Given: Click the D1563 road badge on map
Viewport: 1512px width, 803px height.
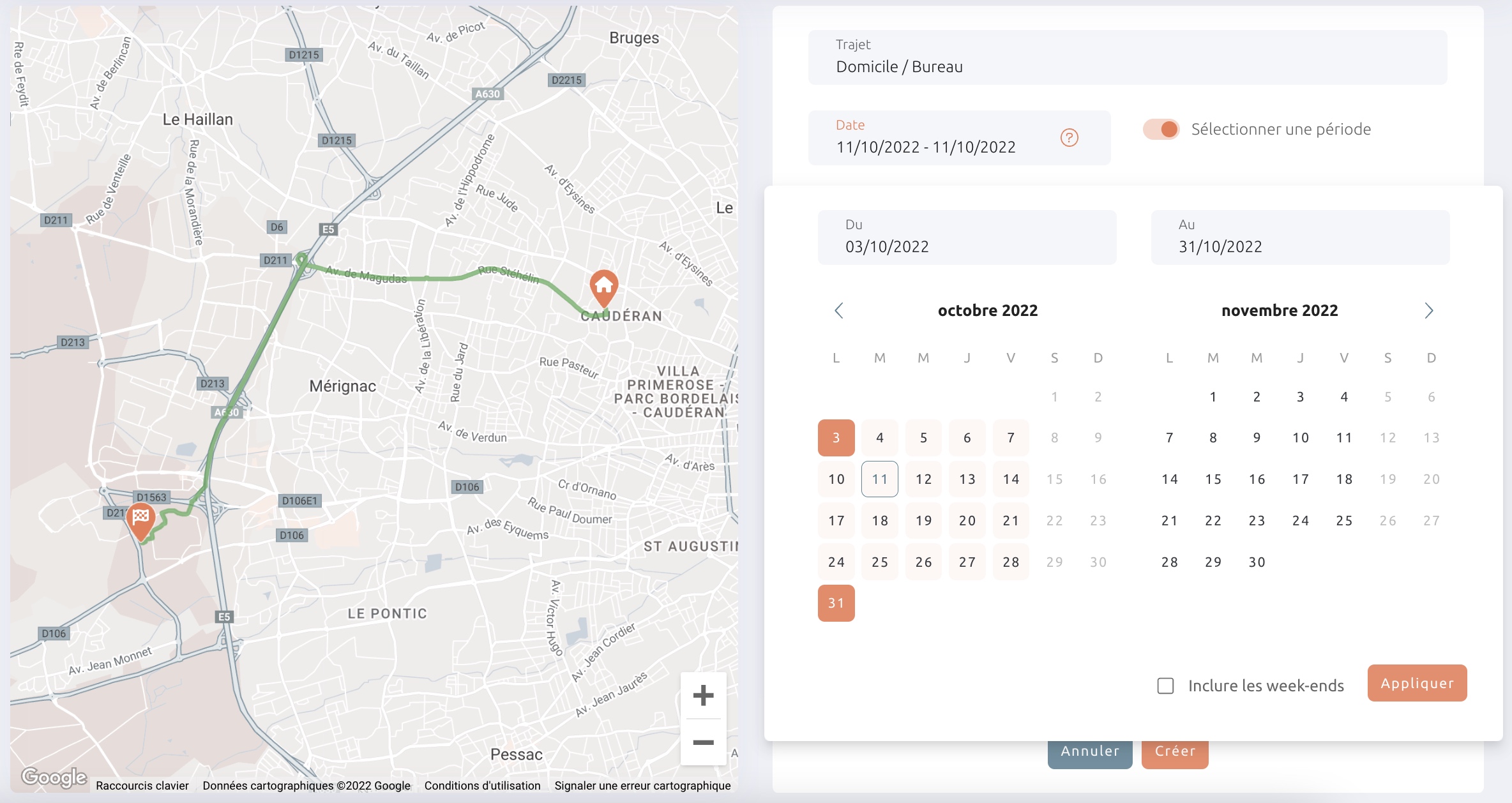Looking at the screenshot, I should tap(151, 497).
